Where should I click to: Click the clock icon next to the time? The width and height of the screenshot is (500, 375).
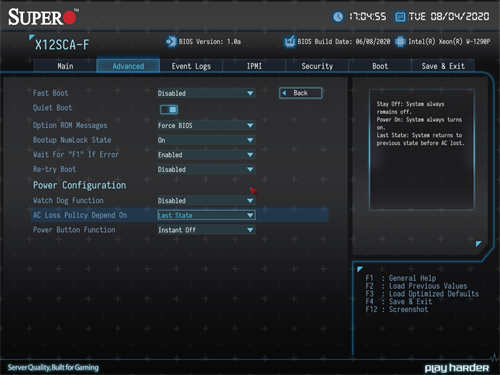pyautogui.click(x=338, y=17)
